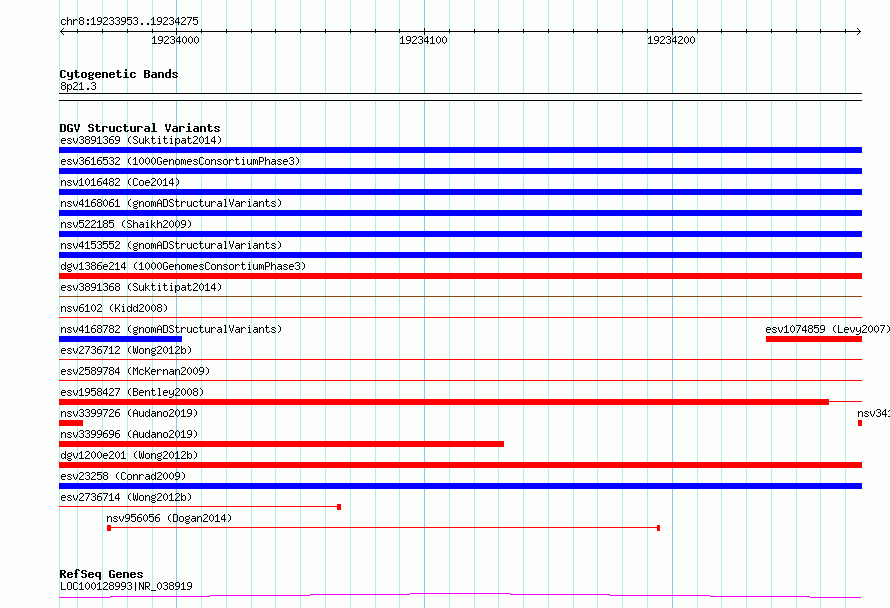Open nsv4168782 (gnomADStructuralVariants) label
890x608 pixels.
point(171,329)
